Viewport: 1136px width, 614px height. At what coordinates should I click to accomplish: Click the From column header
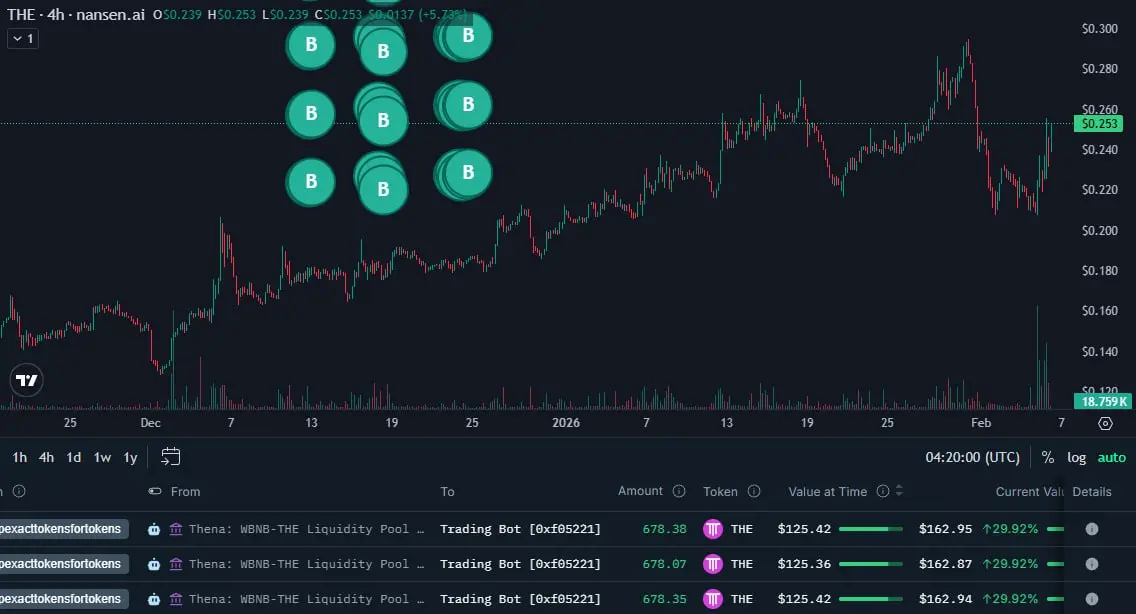[185, 491]
